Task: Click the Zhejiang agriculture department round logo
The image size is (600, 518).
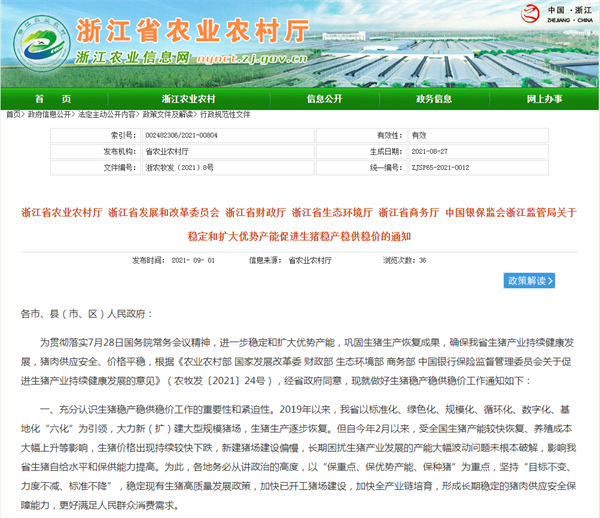Action: pyautogui.click(x=38, y=42)
